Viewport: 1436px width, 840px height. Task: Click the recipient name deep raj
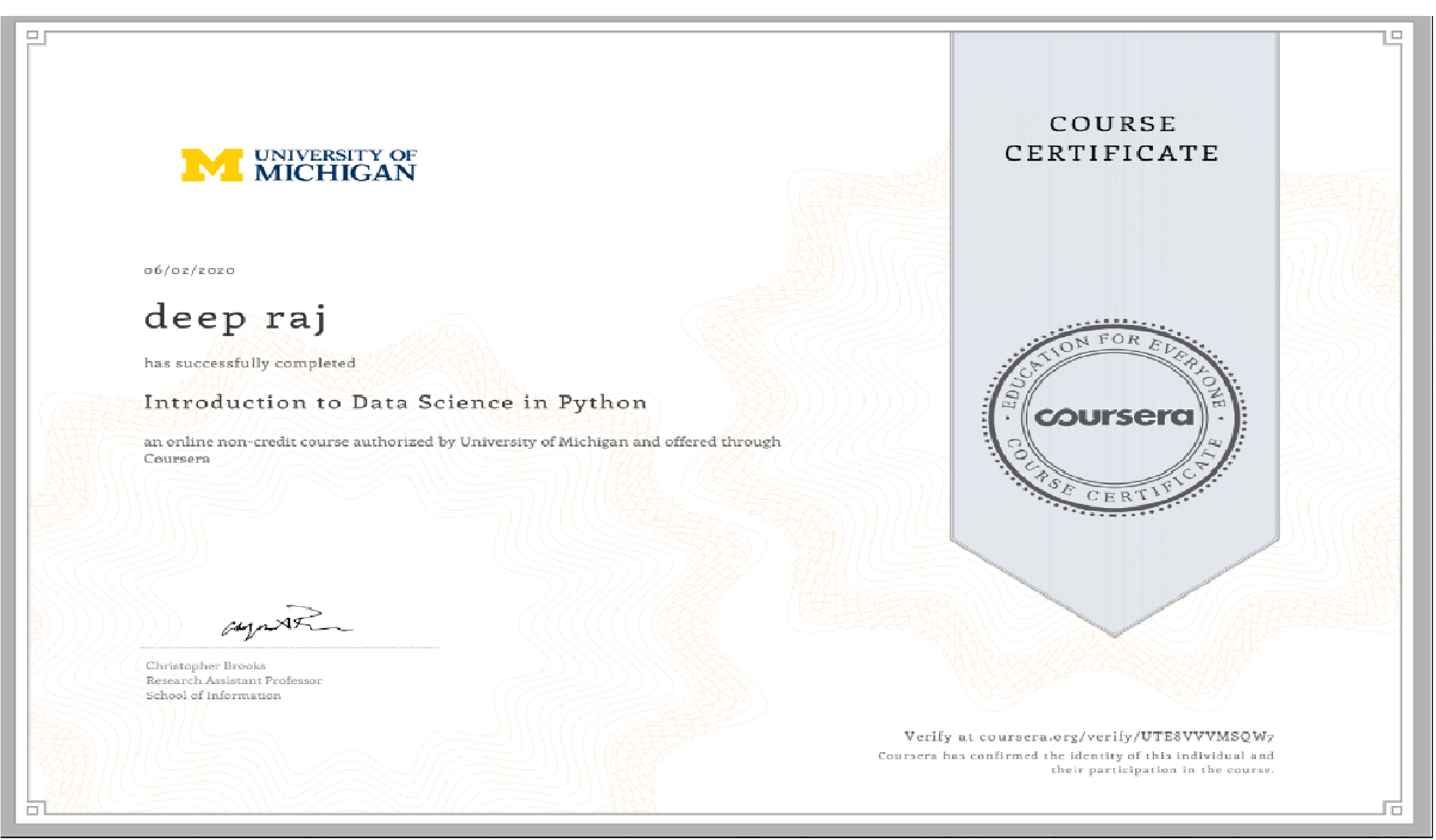click(235, 318)
